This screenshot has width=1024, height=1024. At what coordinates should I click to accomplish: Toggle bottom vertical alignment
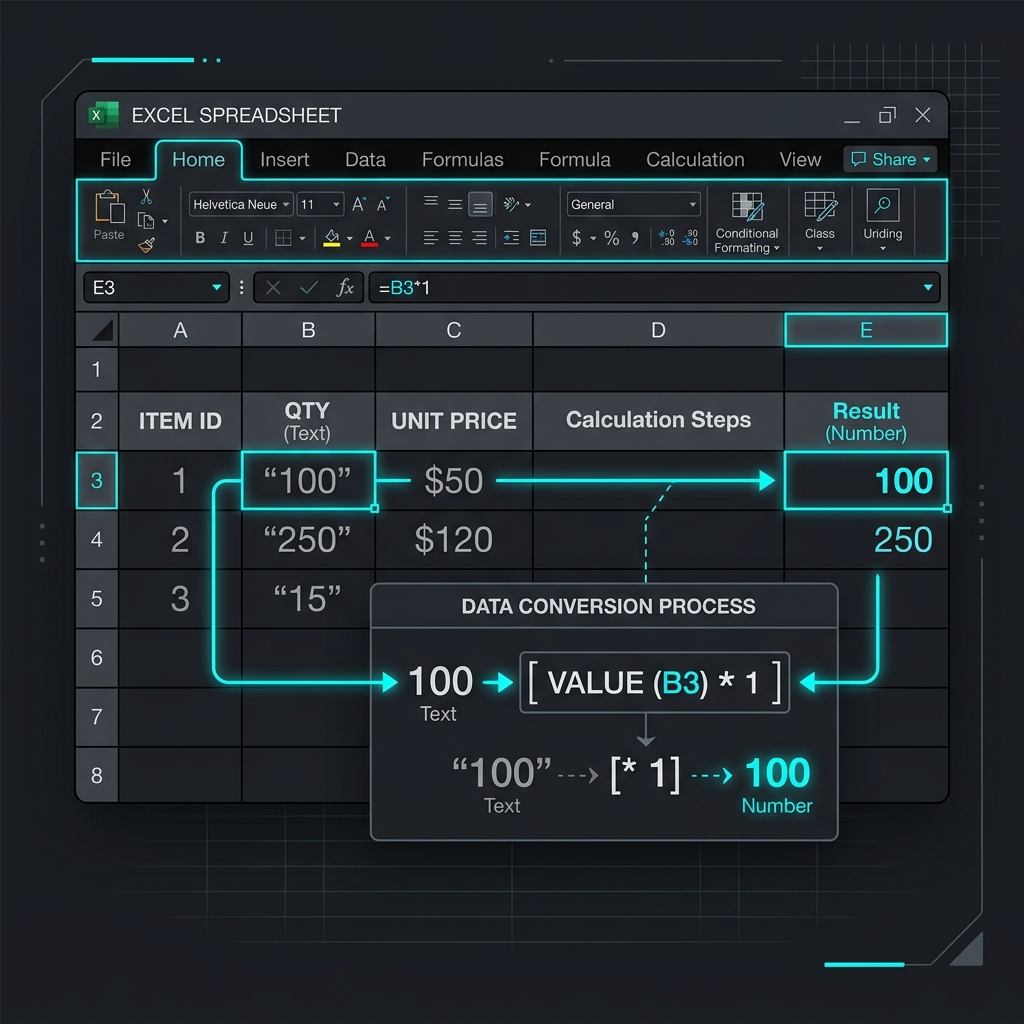[480, 205]
